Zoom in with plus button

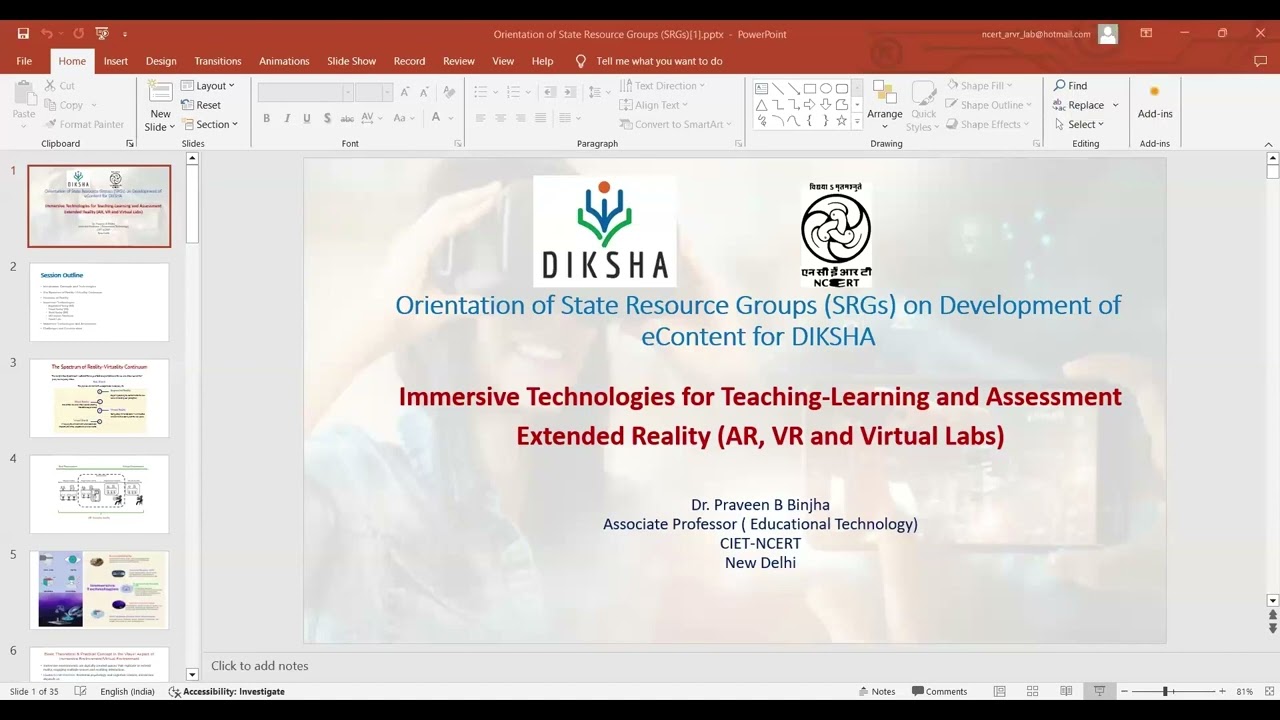pos(1222,691)
